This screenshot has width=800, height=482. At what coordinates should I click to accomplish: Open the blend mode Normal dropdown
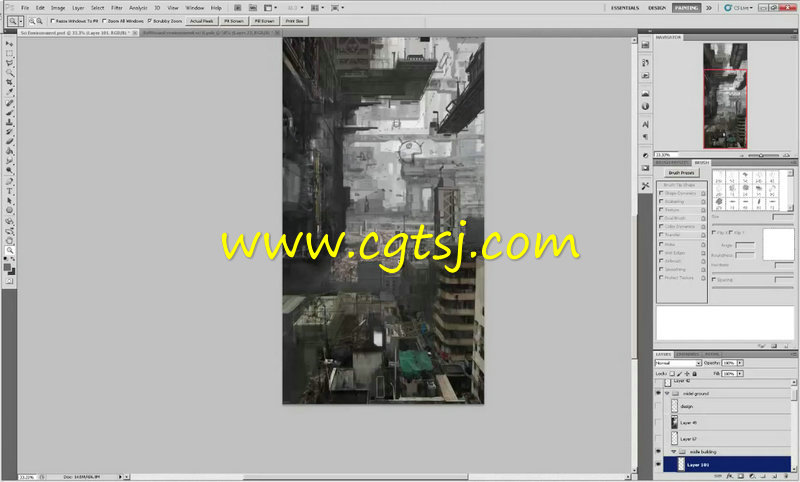(x=678, y=363)
